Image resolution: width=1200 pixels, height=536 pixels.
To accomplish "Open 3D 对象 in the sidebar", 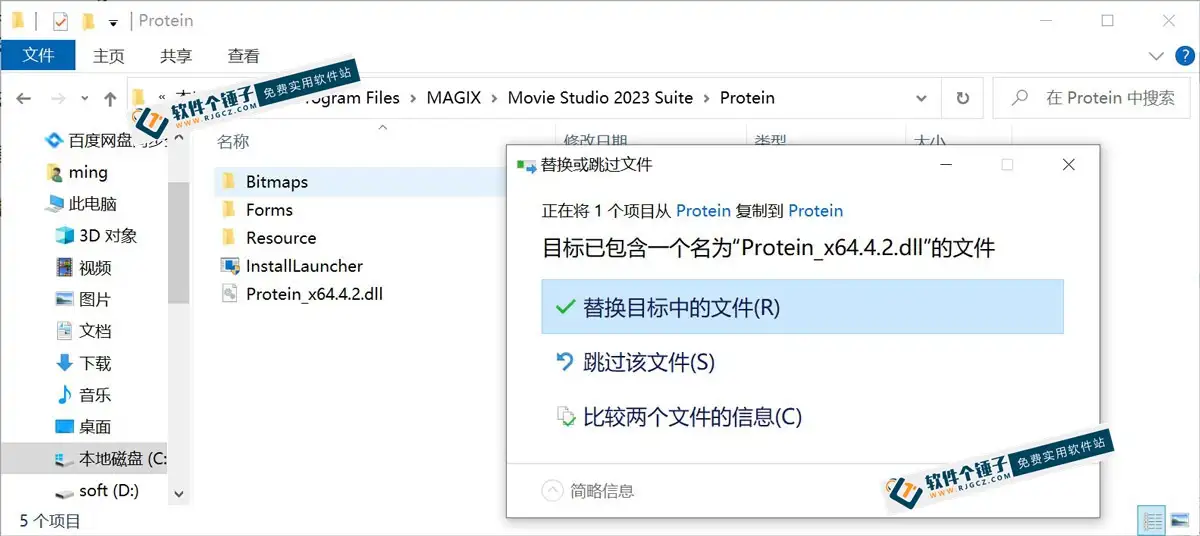I will pyautogui.click(x=95, y=236).
